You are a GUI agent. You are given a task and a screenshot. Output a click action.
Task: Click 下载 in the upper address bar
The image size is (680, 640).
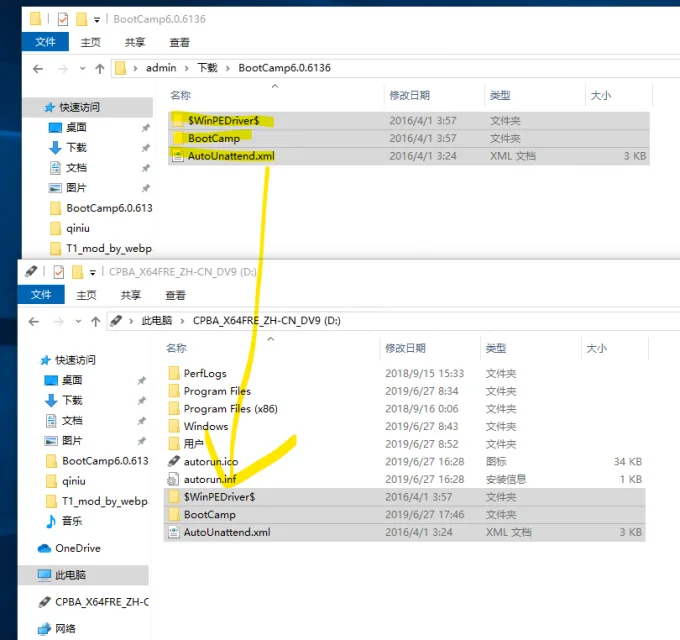207,68
